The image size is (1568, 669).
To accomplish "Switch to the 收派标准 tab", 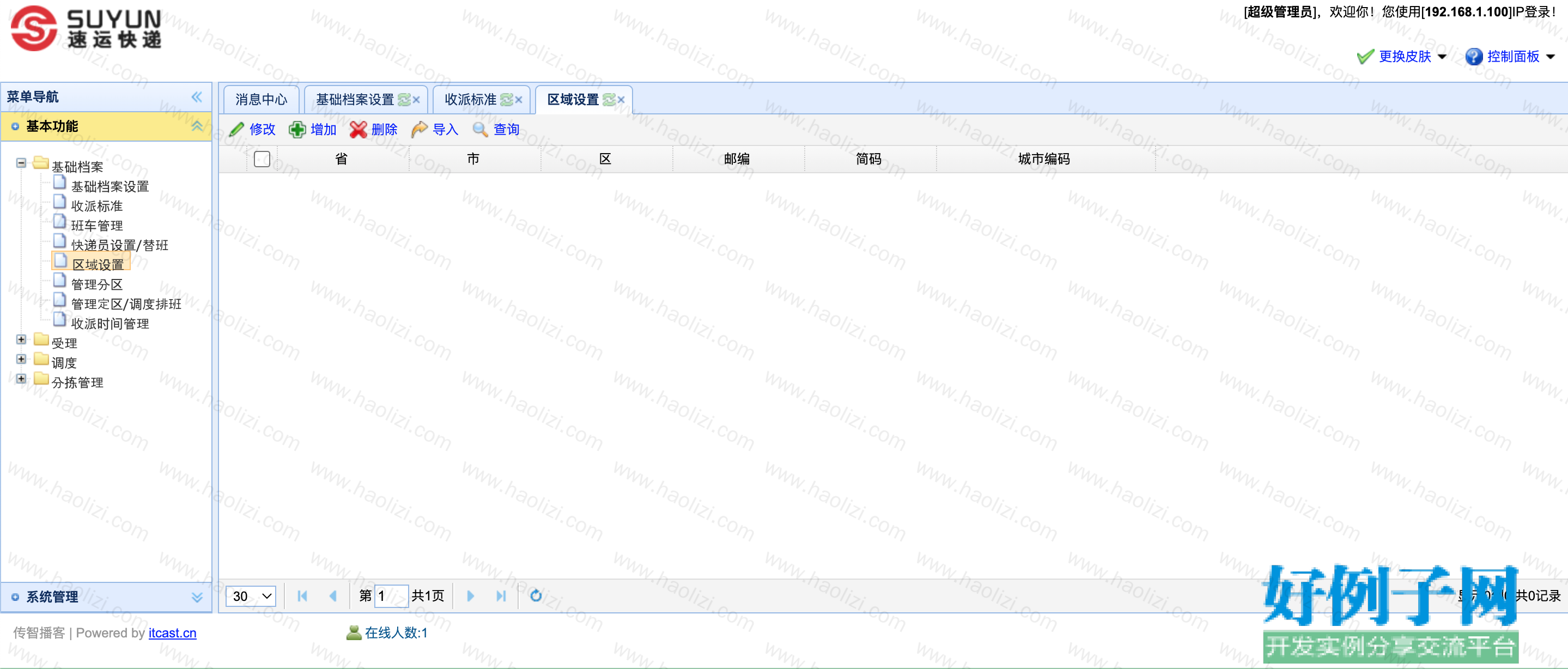I will tap(471, 100).
